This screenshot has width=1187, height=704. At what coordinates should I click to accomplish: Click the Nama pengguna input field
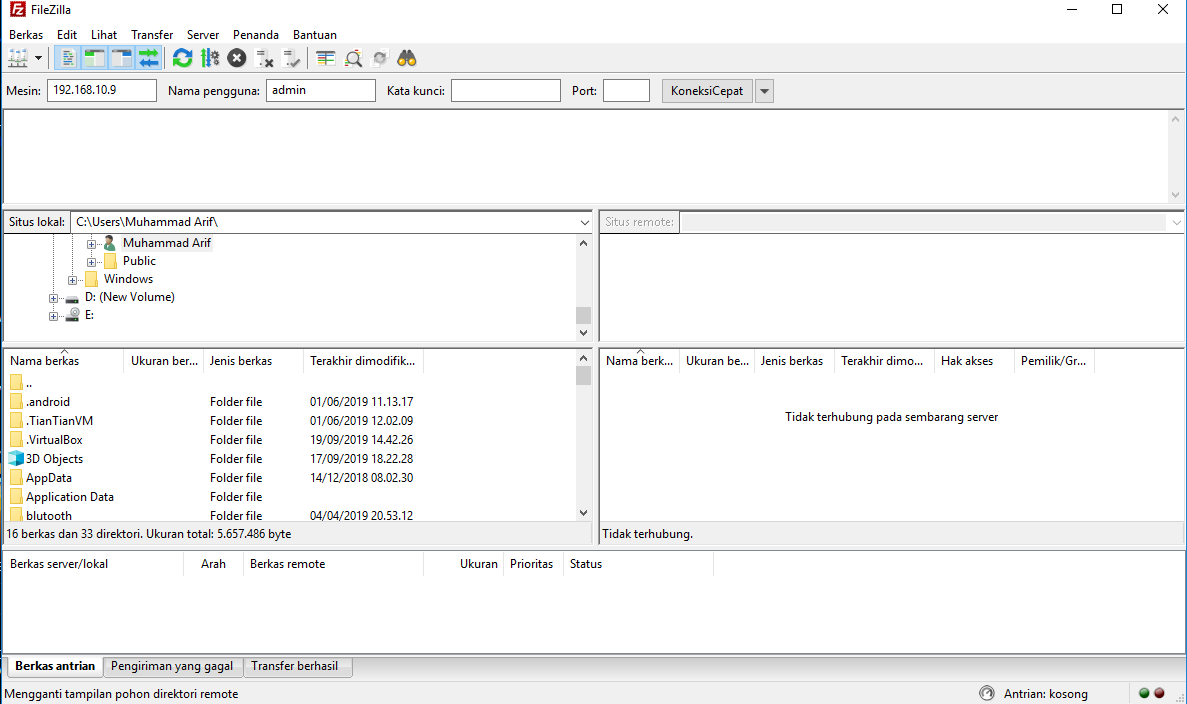point(321,90)
